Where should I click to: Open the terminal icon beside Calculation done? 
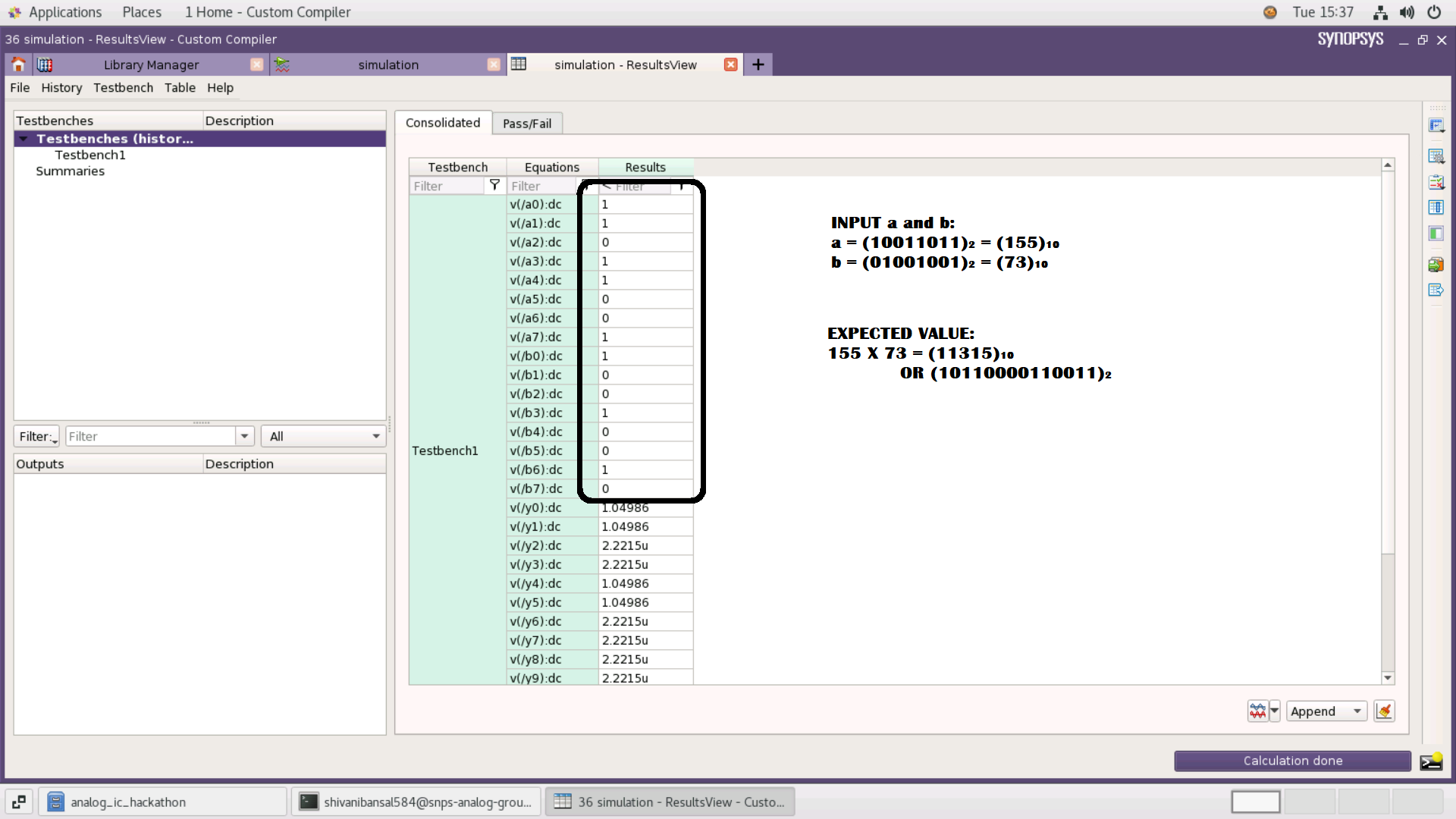(1432, 761)
